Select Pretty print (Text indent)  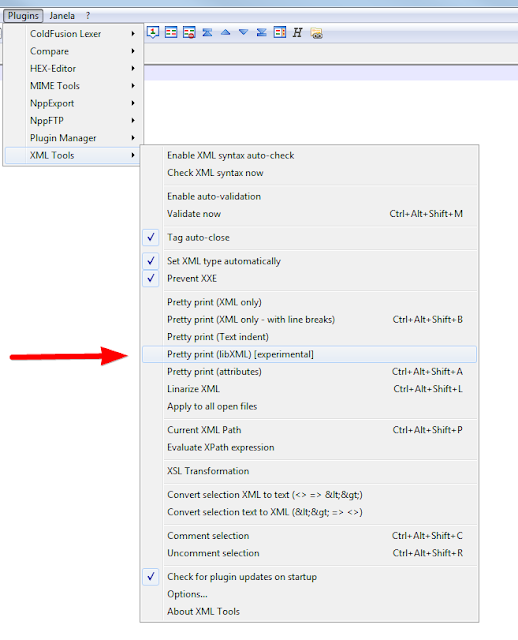pos(309,337)
